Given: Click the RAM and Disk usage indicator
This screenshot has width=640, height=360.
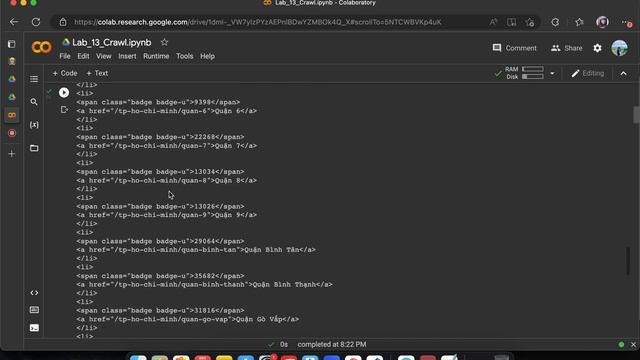Looking at the screenshot, I should [525, 73].
